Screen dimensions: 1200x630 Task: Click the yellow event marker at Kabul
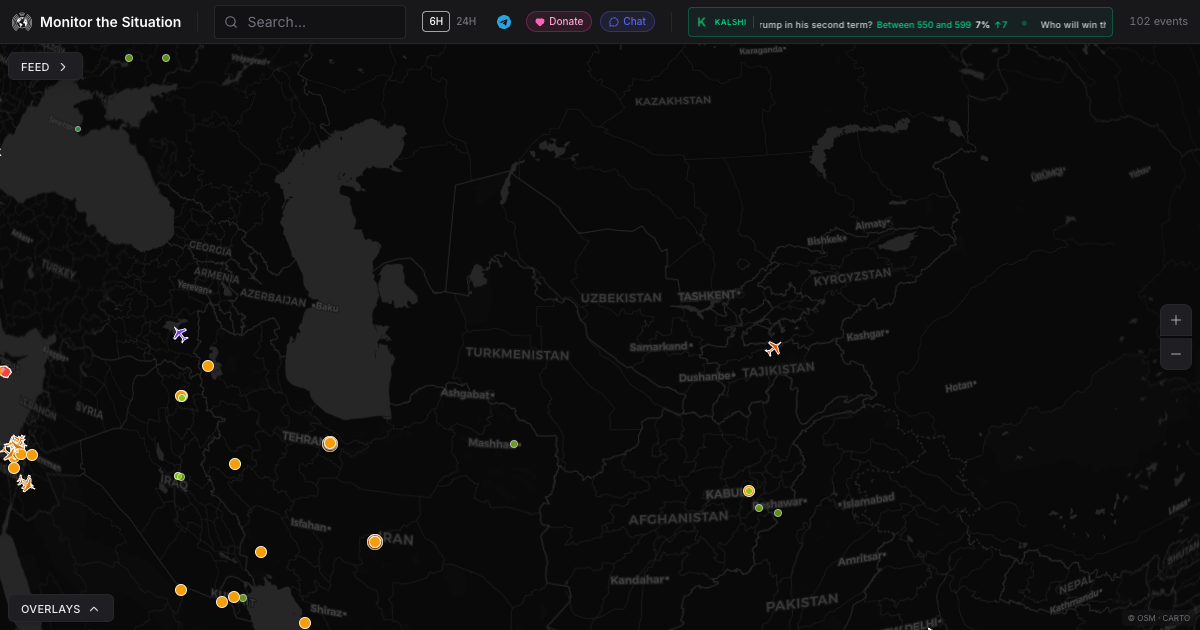pos(748,490)
